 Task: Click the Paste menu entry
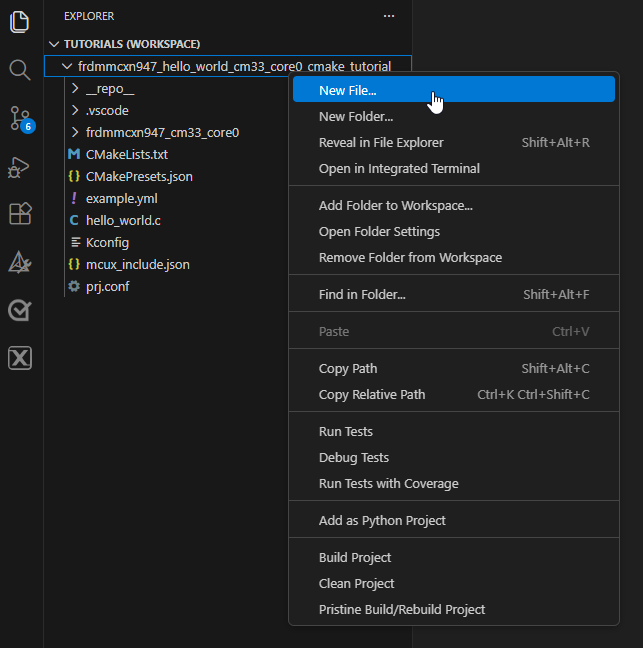click(x=454, y=331)
